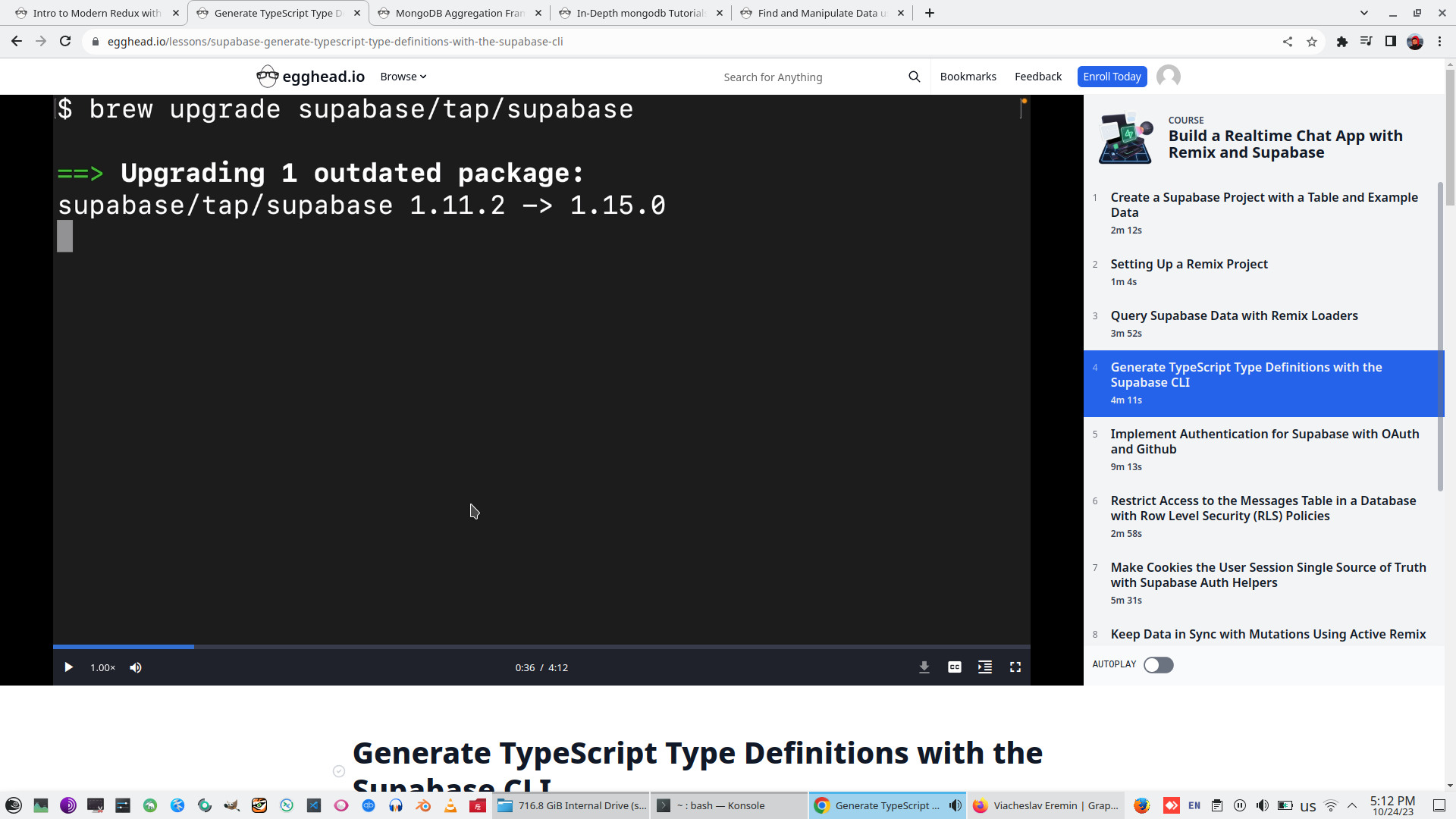Viewport: 1456px width, 819px height.
Task: Open the transcript sidebar icon
Action: pos(985,667)
